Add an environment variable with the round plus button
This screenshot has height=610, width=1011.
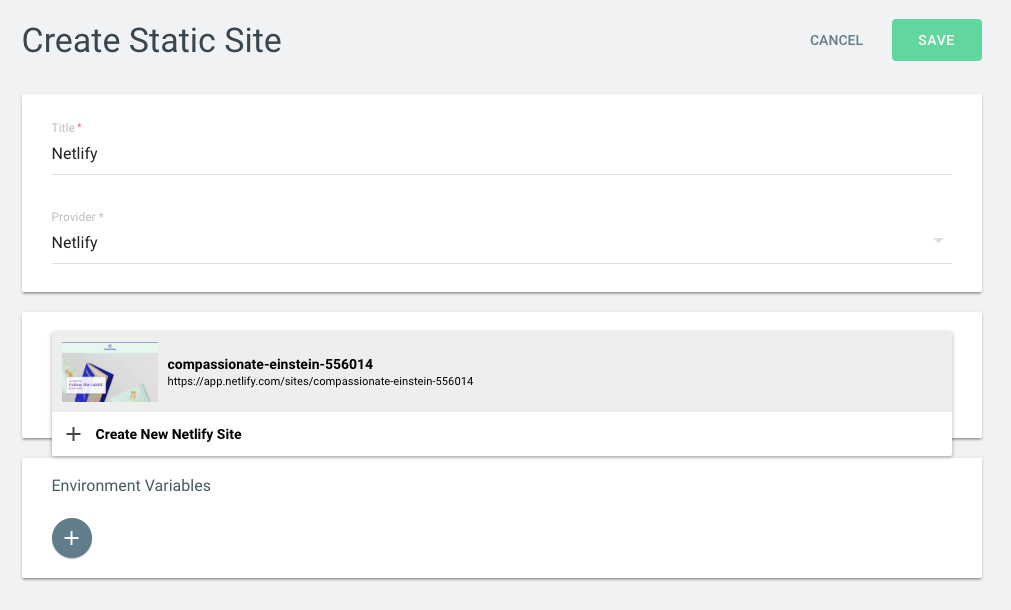coord(72,538)
